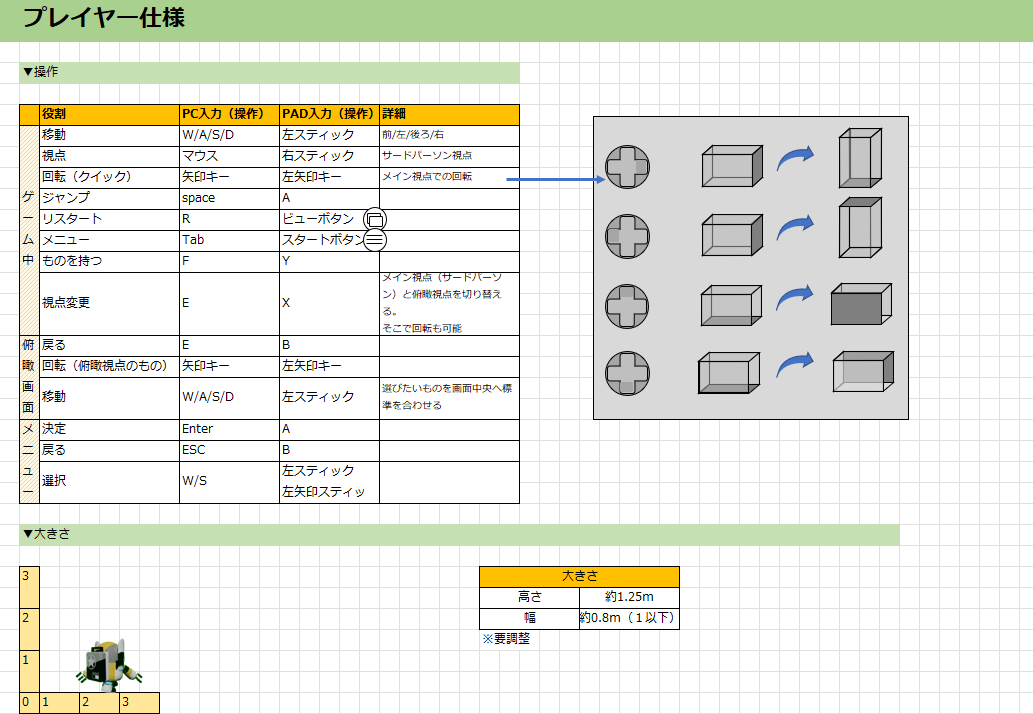The image size is (1033, 714).
Task: Click the view button icon beside ビューボタン
Action: [374, 219]
